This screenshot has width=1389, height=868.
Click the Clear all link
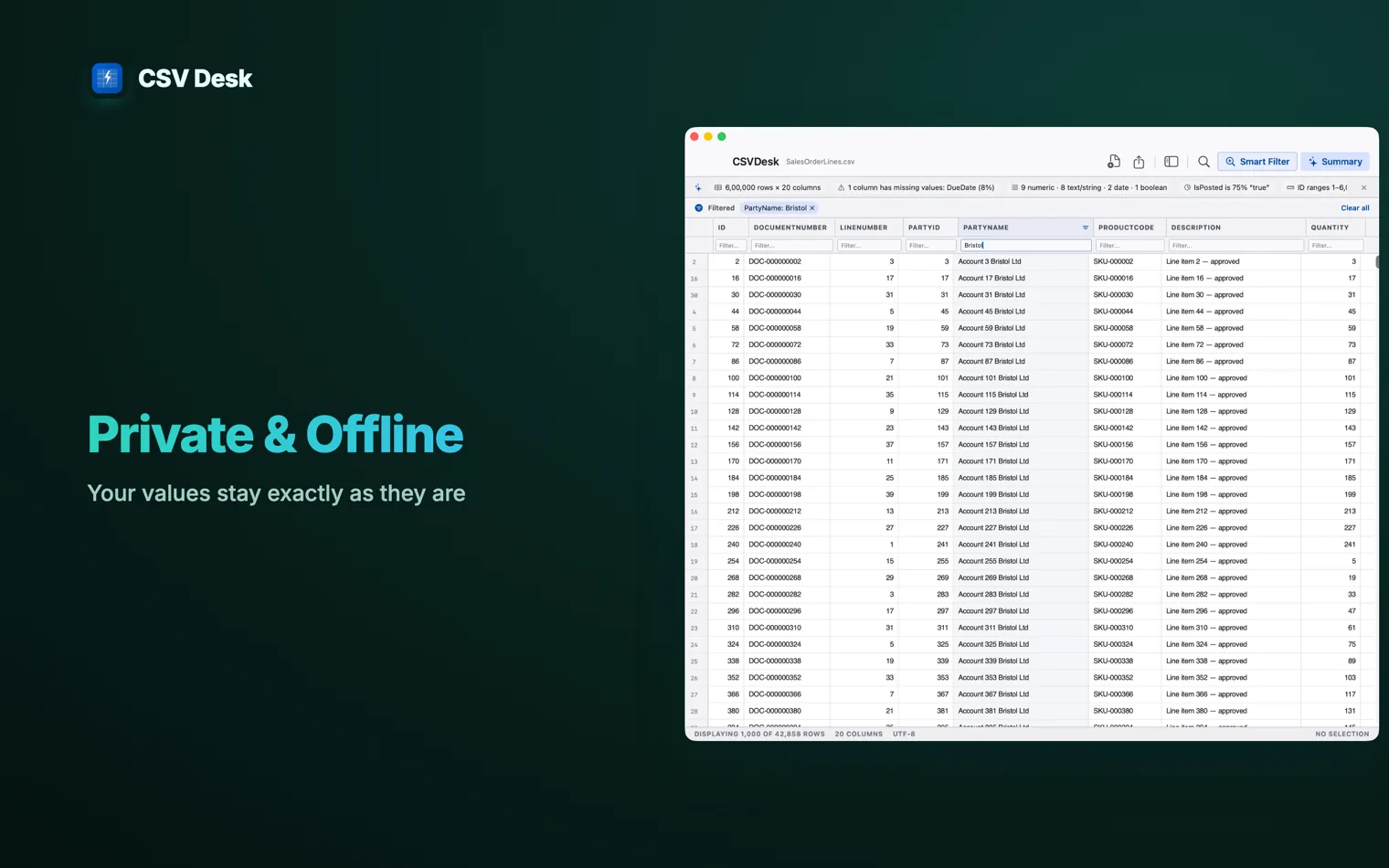click(x=1354, y=208)
